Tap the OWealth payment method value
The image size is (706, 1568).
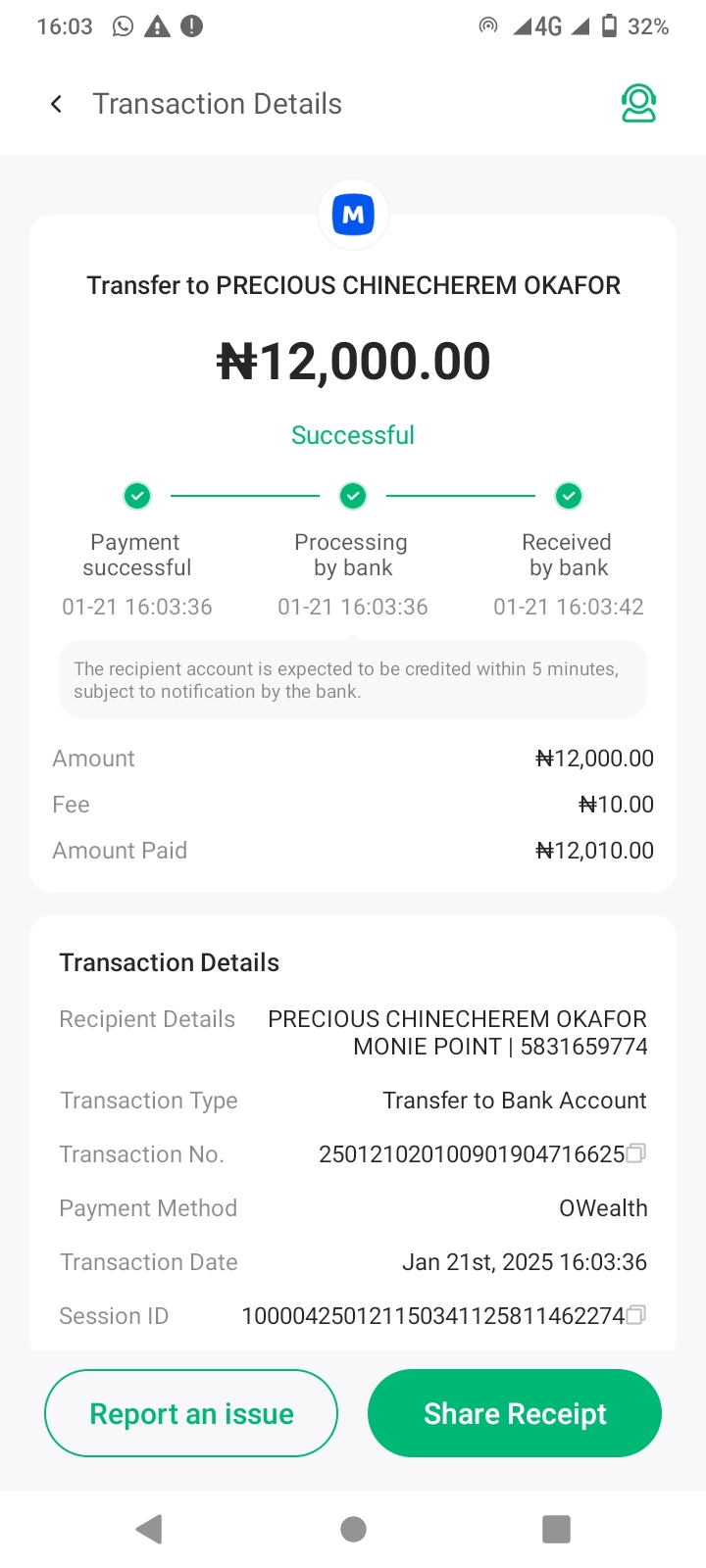[x=603, y=1208]
